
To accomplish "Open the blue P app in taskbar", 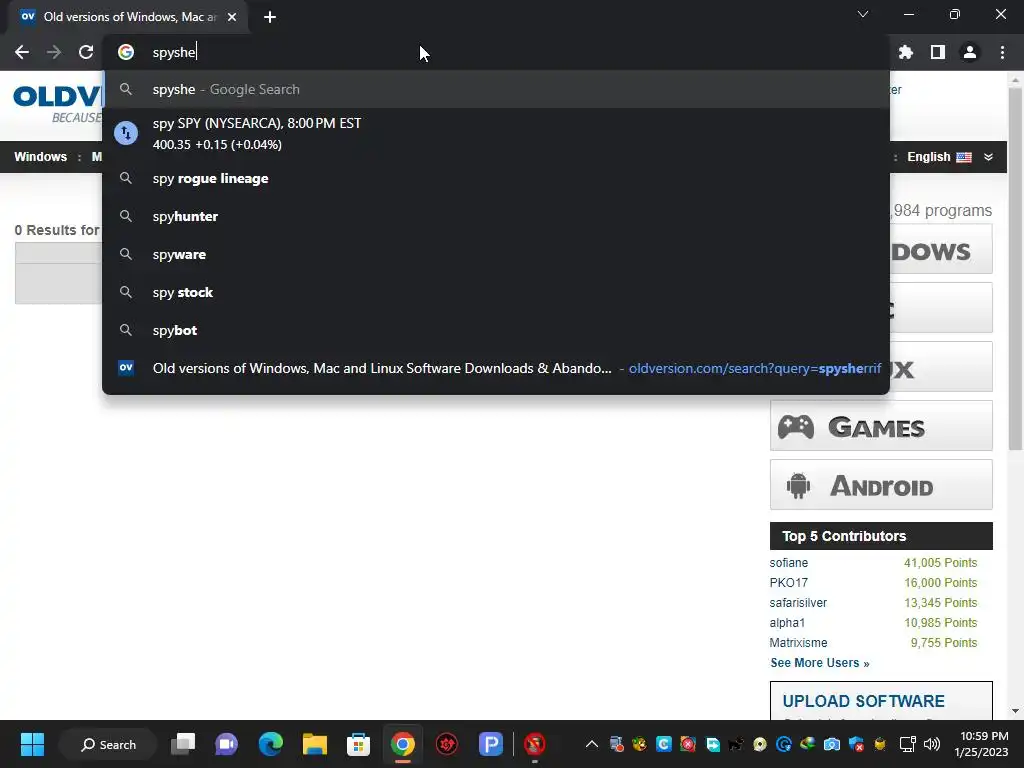I will (490, 744).
